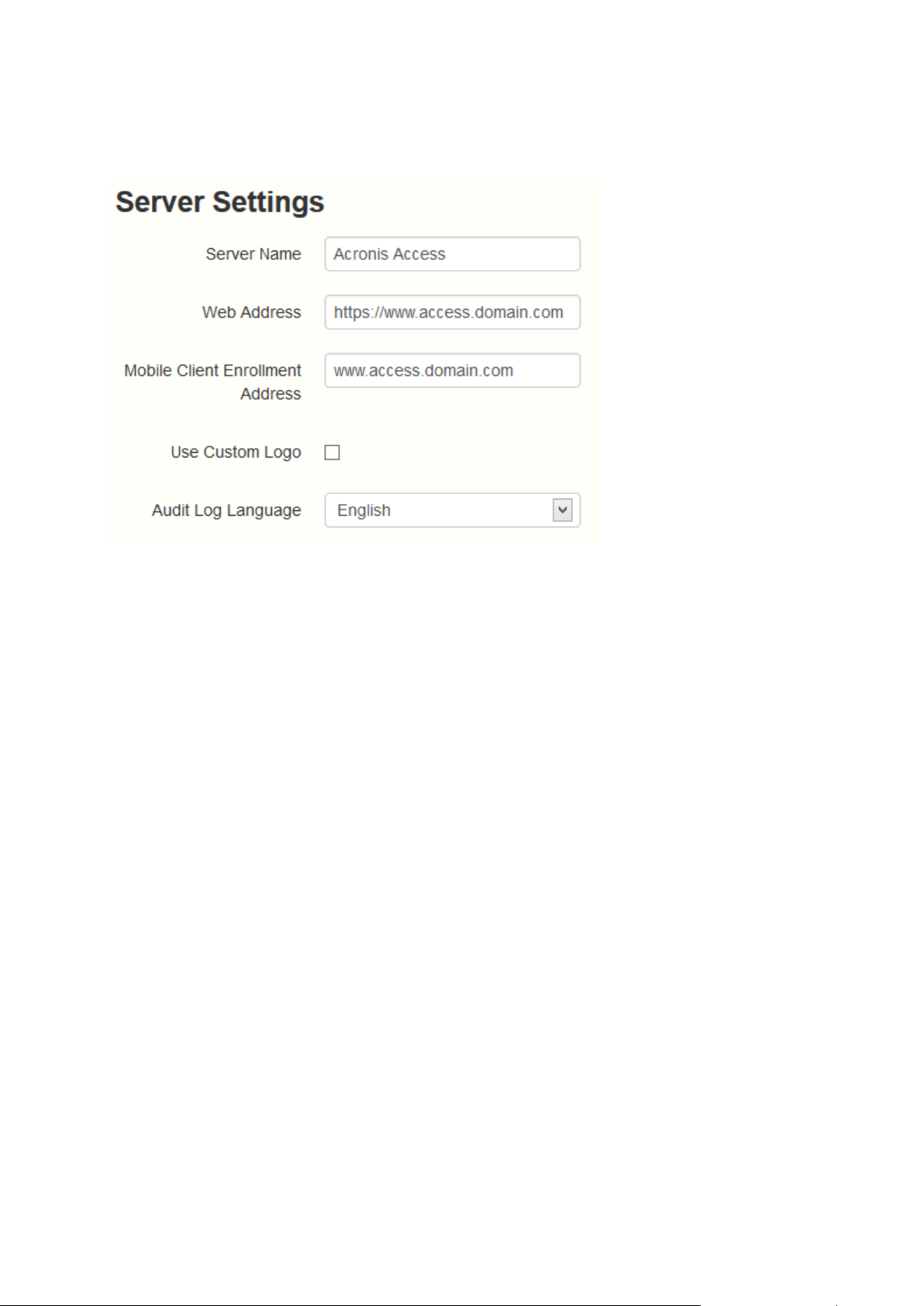Screen dimensions: 924x1306
Task: Select the Mobile Client Enrollment Address field
Action: point(452,371)
